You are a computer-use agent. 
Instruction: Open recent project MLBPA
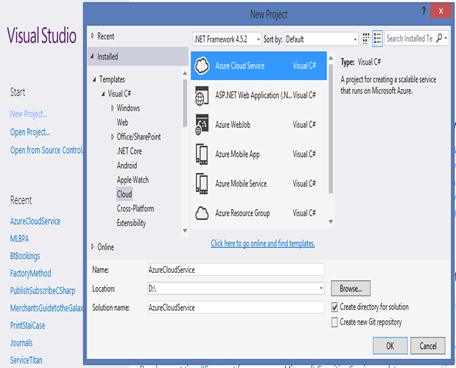(x=19, y=239)
